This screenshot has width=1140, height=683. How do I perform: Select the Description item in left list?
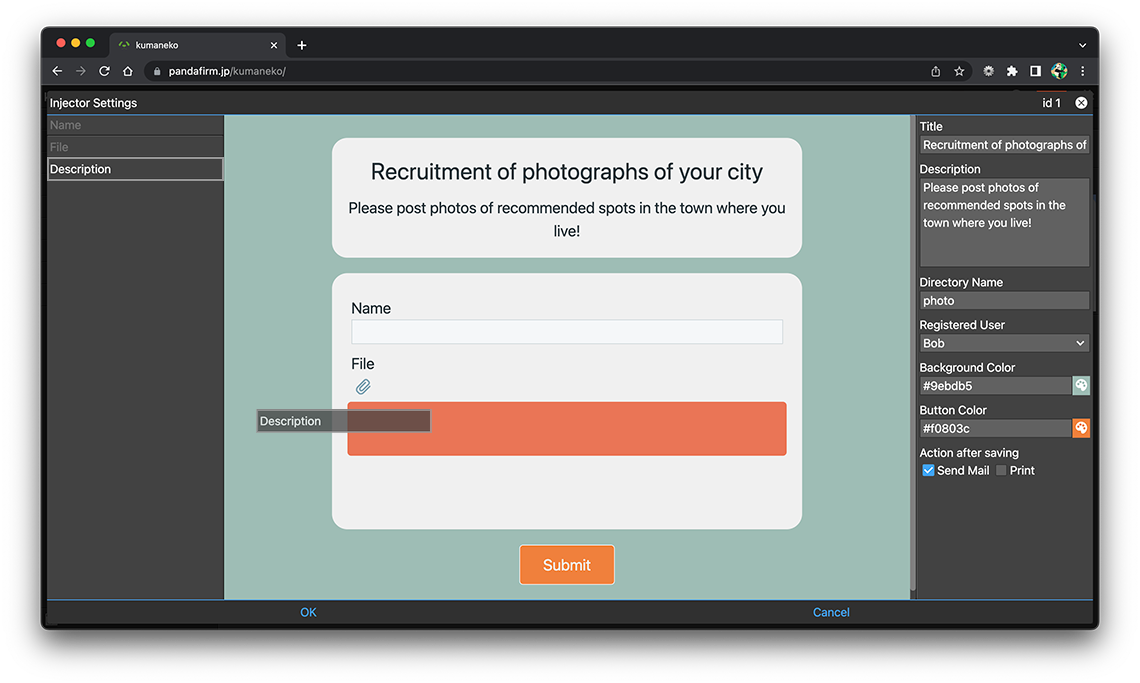coord(135,169)
